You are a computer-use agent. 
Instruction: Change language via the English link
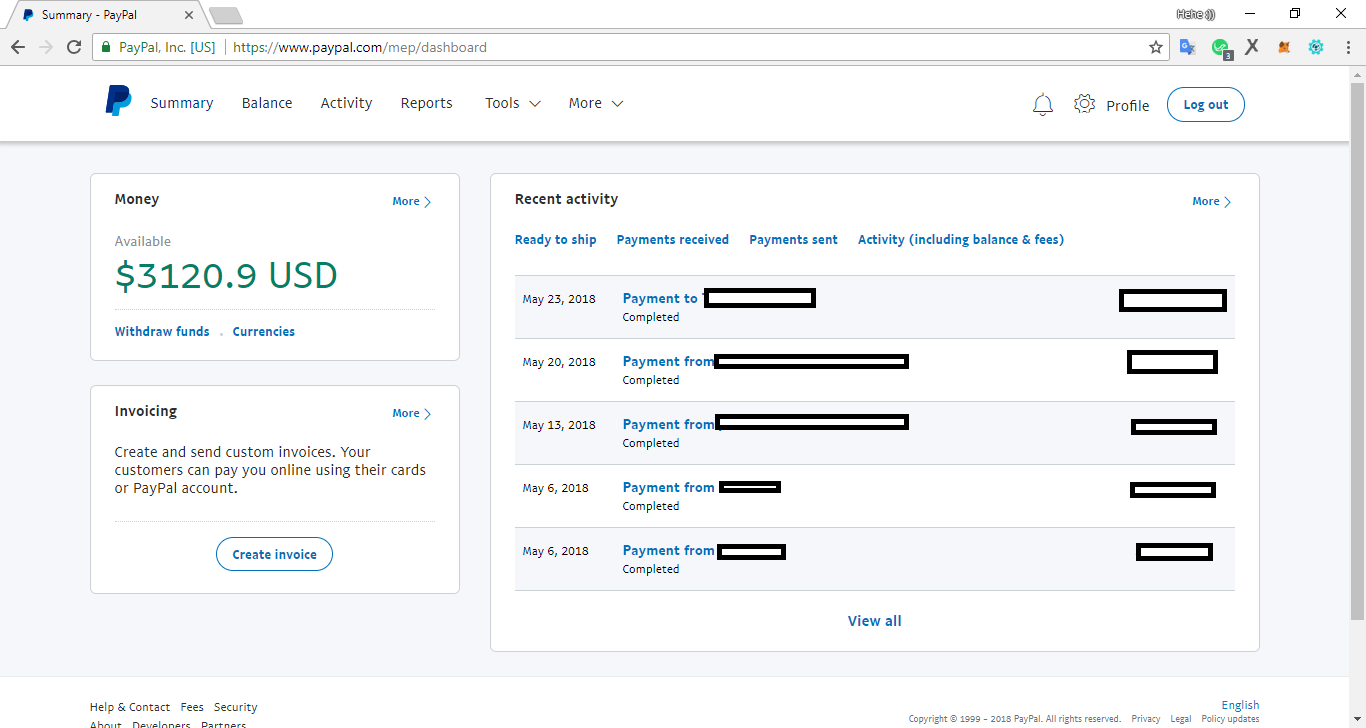click(1241, 705)
